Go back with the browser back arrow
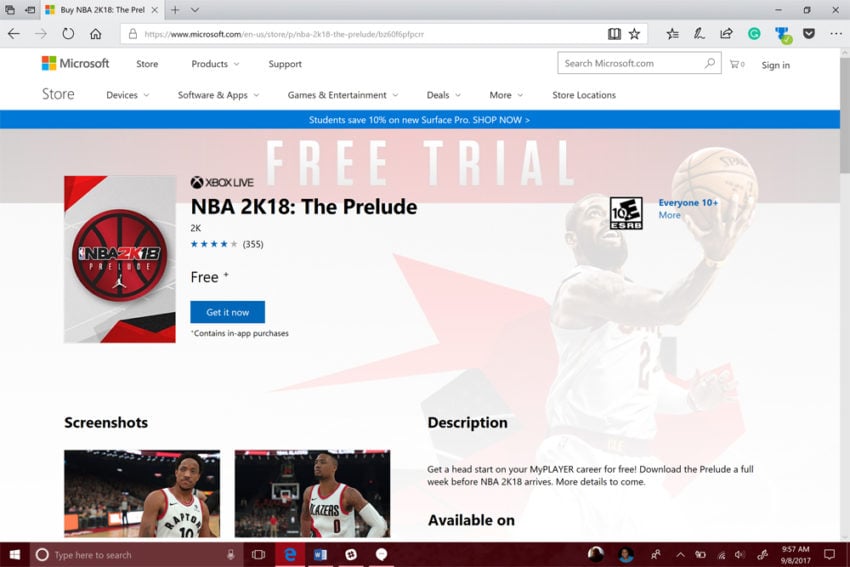Image resolution: width=850 pixels, height=567 pixels. tap(14, 34)
